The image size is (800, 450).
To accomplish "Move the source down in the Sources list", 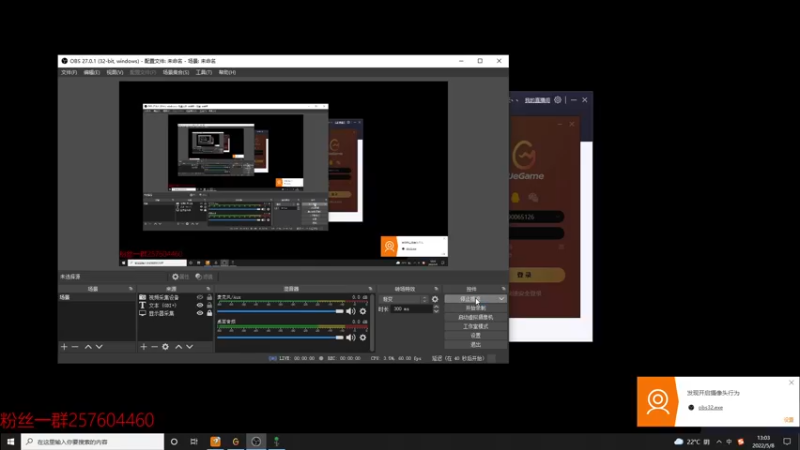I will [189, 347].
